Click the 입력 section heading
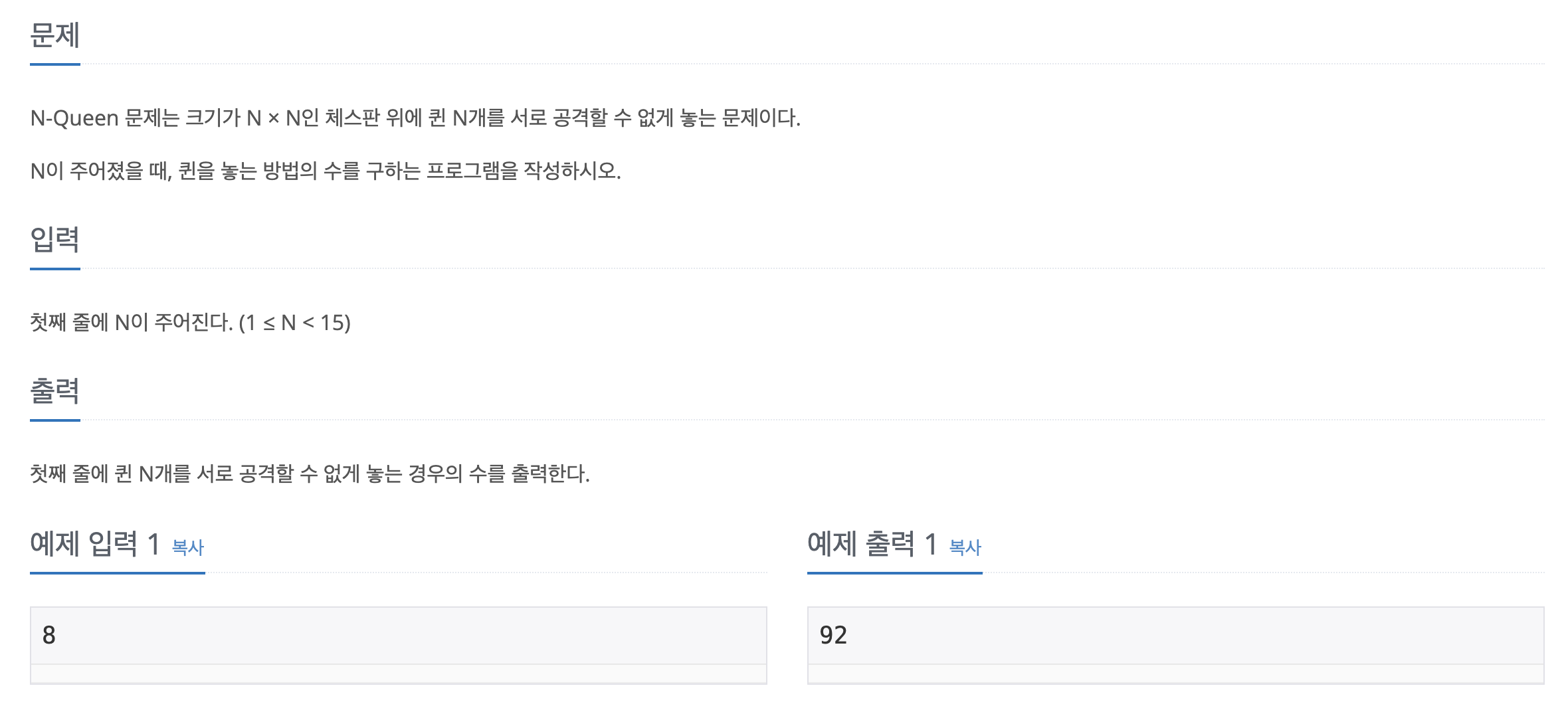Viewport: 1568px width, 708px height. pos(53,239)
